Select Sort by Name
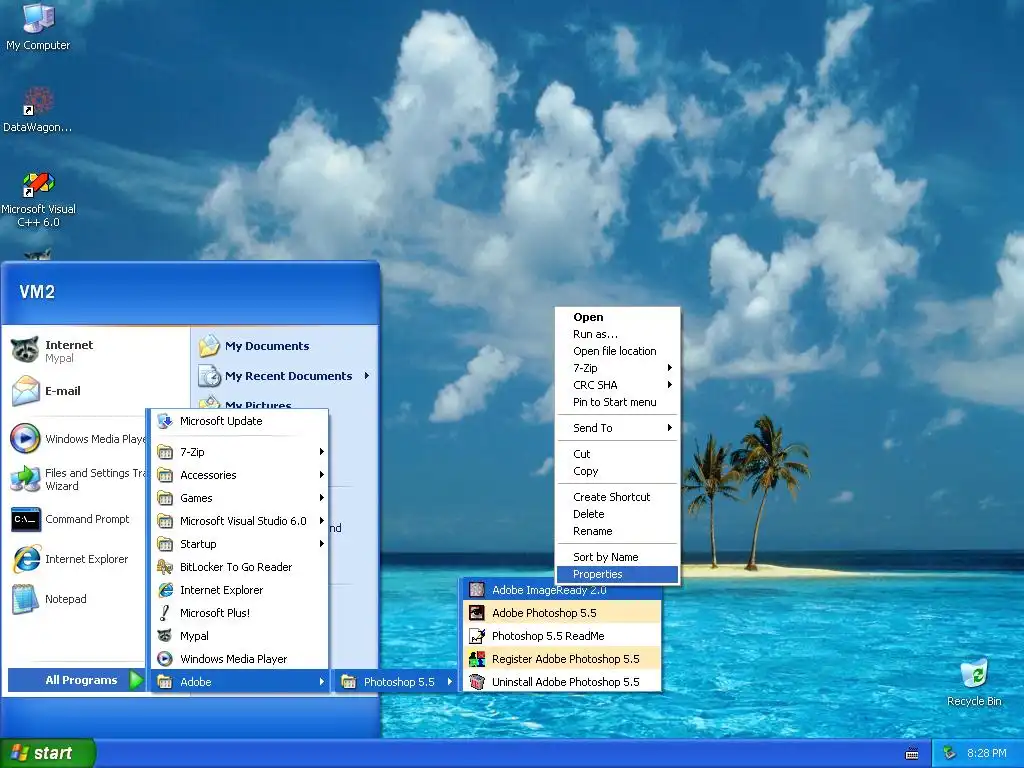Screen dimensions: 1024x768 pyautogui.click(x=617, y=557)
